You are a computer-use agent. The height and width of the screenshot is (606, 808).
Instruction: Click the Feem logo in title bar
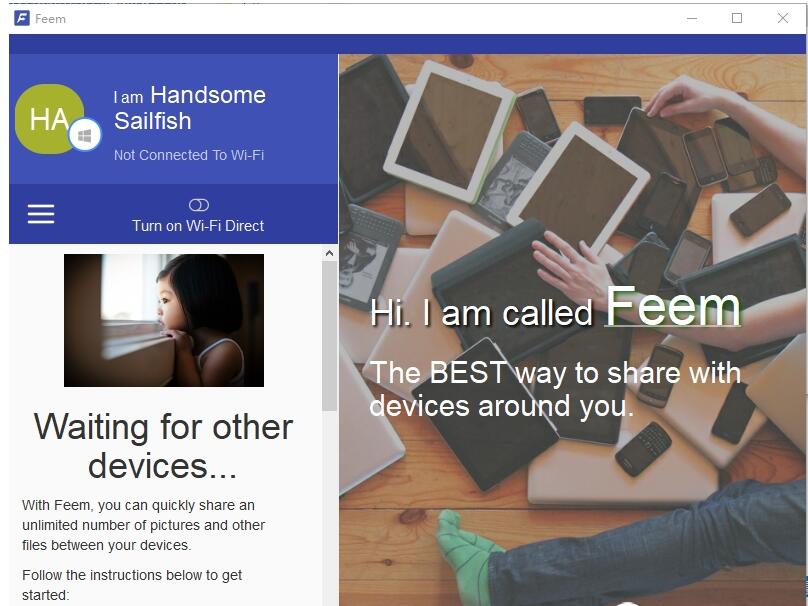(x=22, y=18)
